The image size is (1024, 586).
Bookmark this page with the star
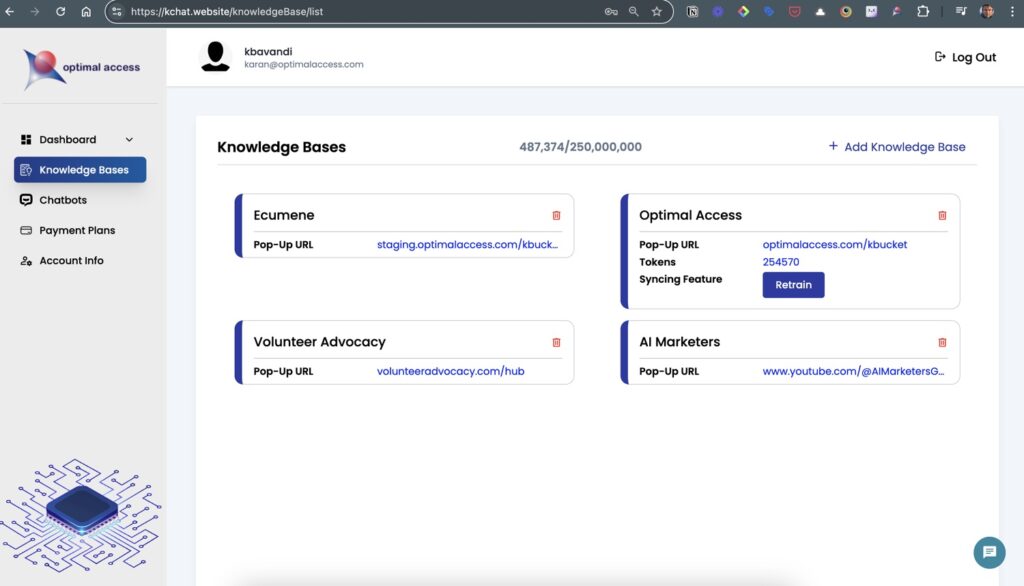pos(656,11)
